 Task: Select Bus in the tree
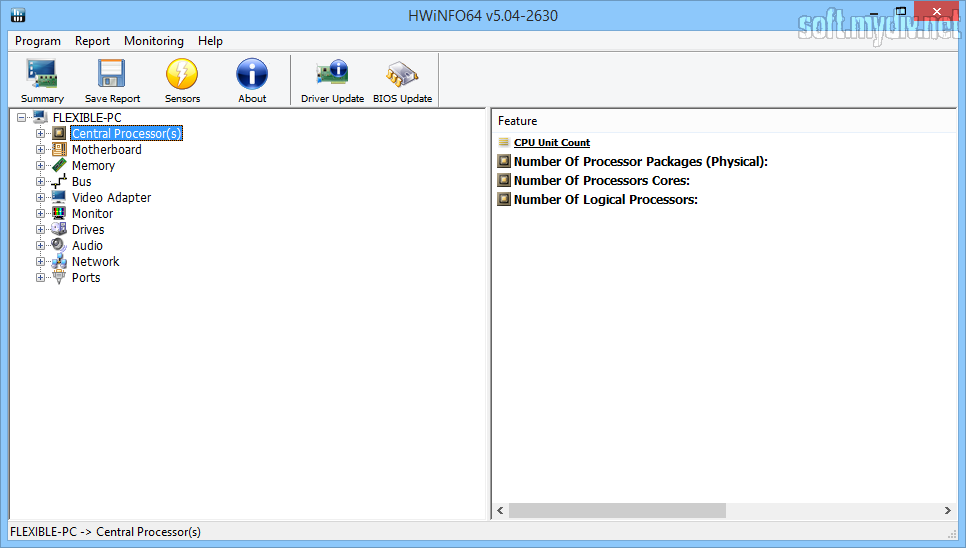tap(81, 181)
